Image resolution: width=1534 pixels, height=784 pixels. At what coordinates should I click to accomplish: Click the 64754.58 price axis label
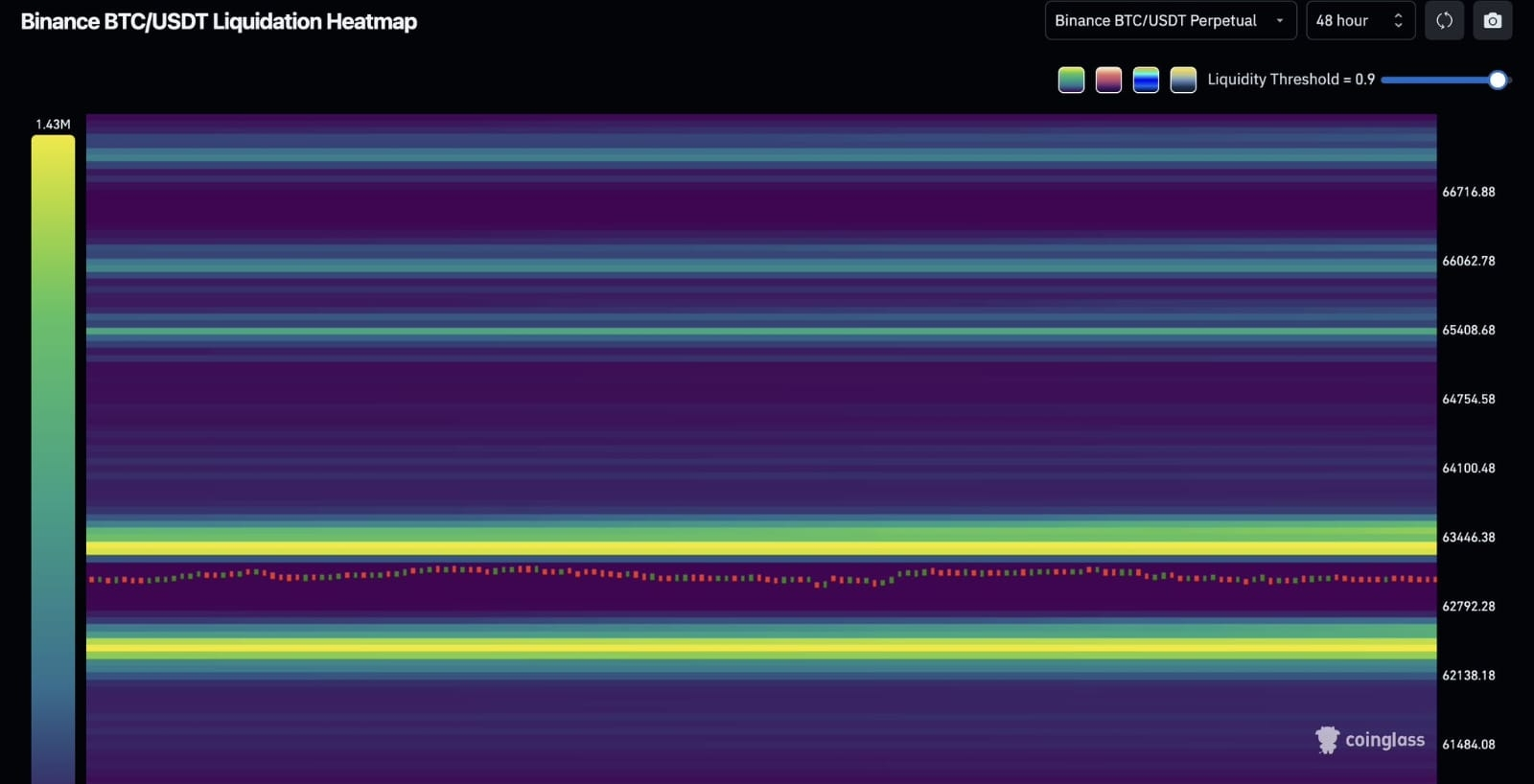(1468, 399)
